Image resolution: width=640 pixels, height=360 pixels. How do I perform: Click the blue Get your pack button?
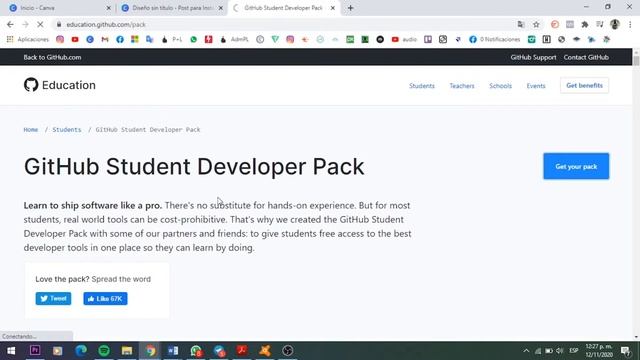pos(576,166)
